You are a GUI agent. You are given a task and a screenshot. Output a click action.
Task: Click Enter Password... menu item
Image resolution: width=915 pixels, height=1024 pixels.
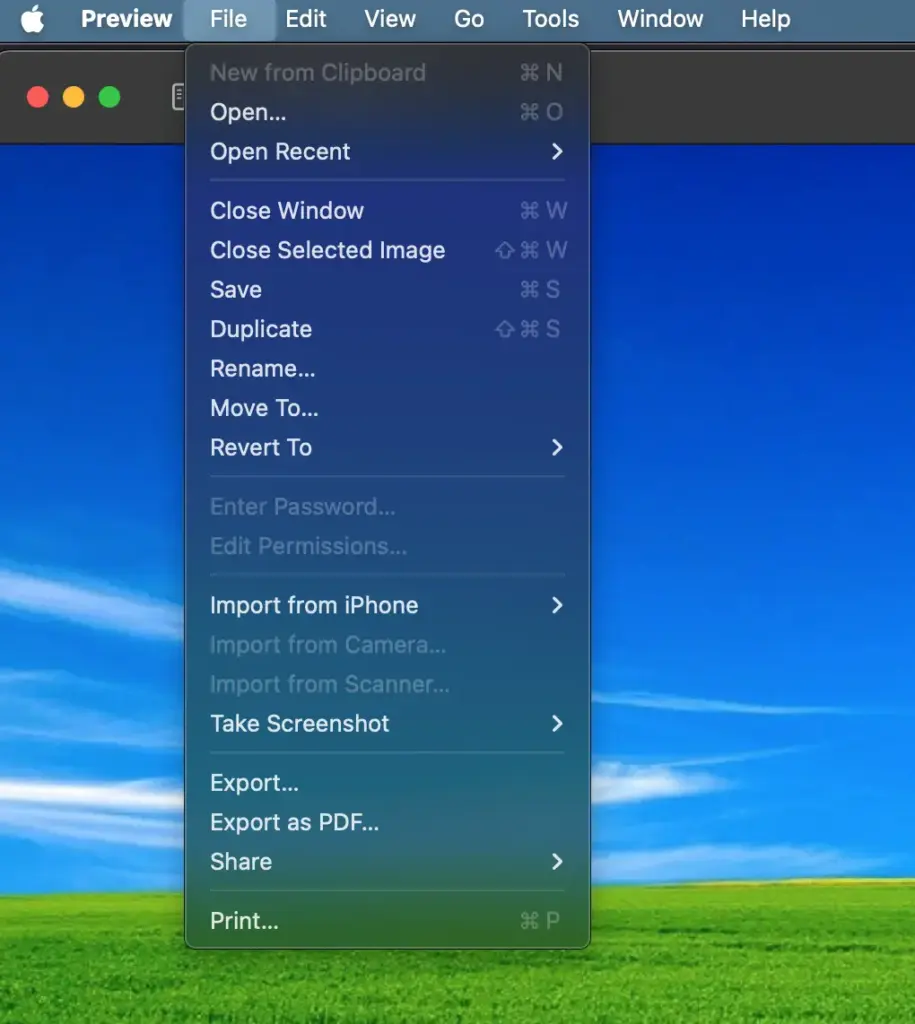coord(387,507)
